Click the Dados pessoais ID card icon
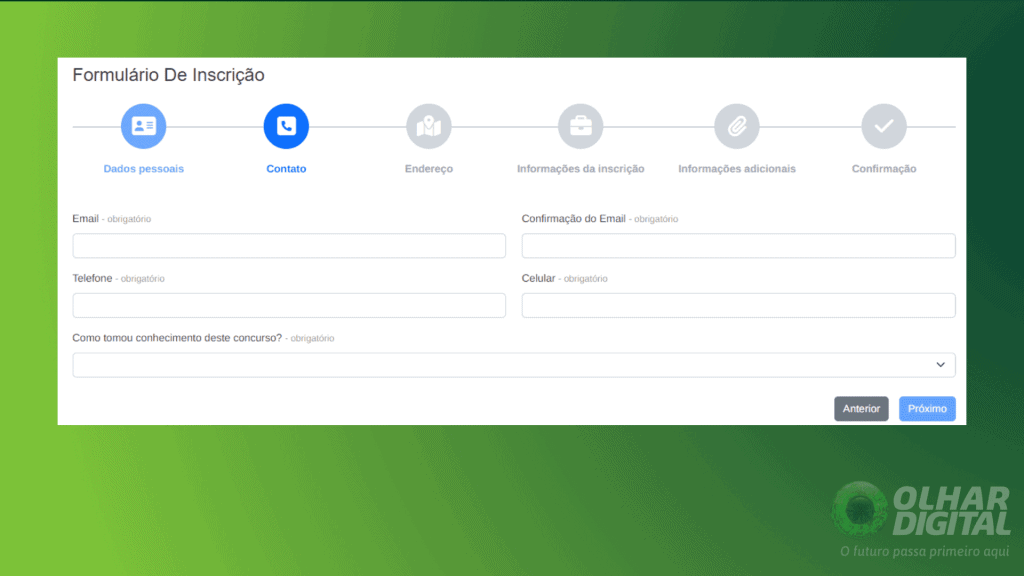 (x=144, y=126)
